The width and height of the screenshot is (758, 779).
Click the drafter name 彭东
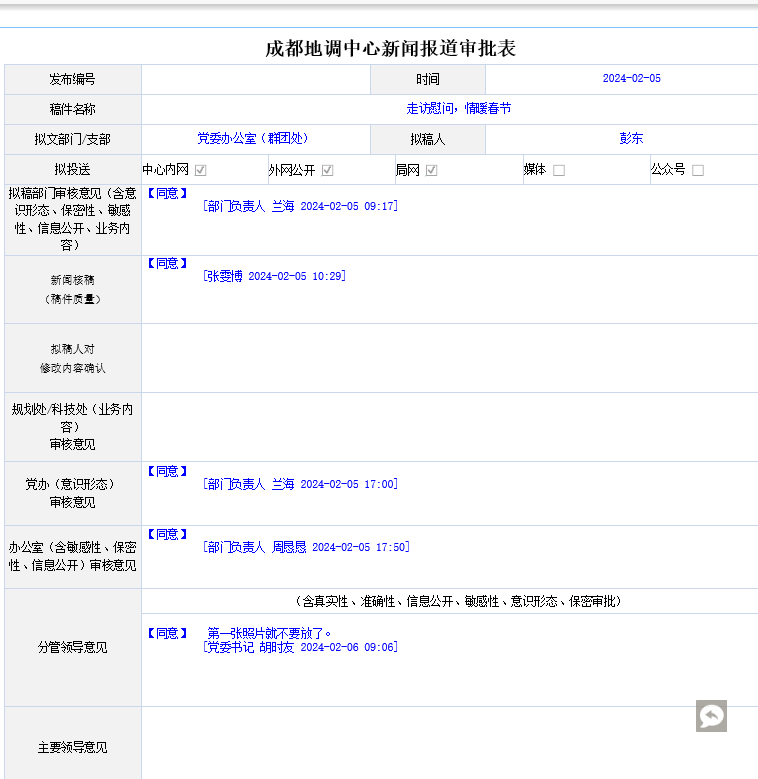point(631,139)
